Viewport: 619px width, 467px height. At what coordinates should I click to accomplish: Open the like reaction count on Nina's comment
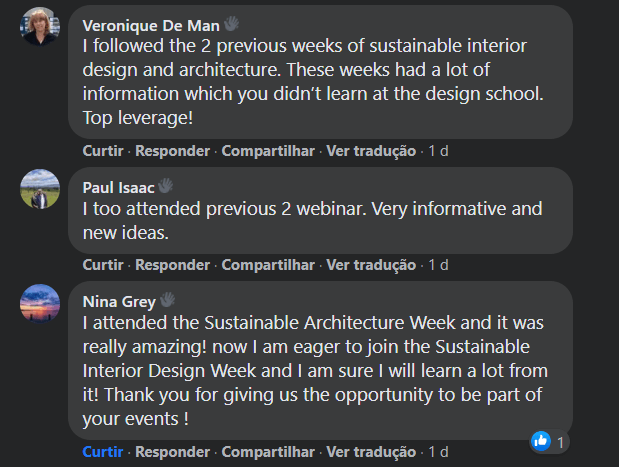(x=550, y=441)
